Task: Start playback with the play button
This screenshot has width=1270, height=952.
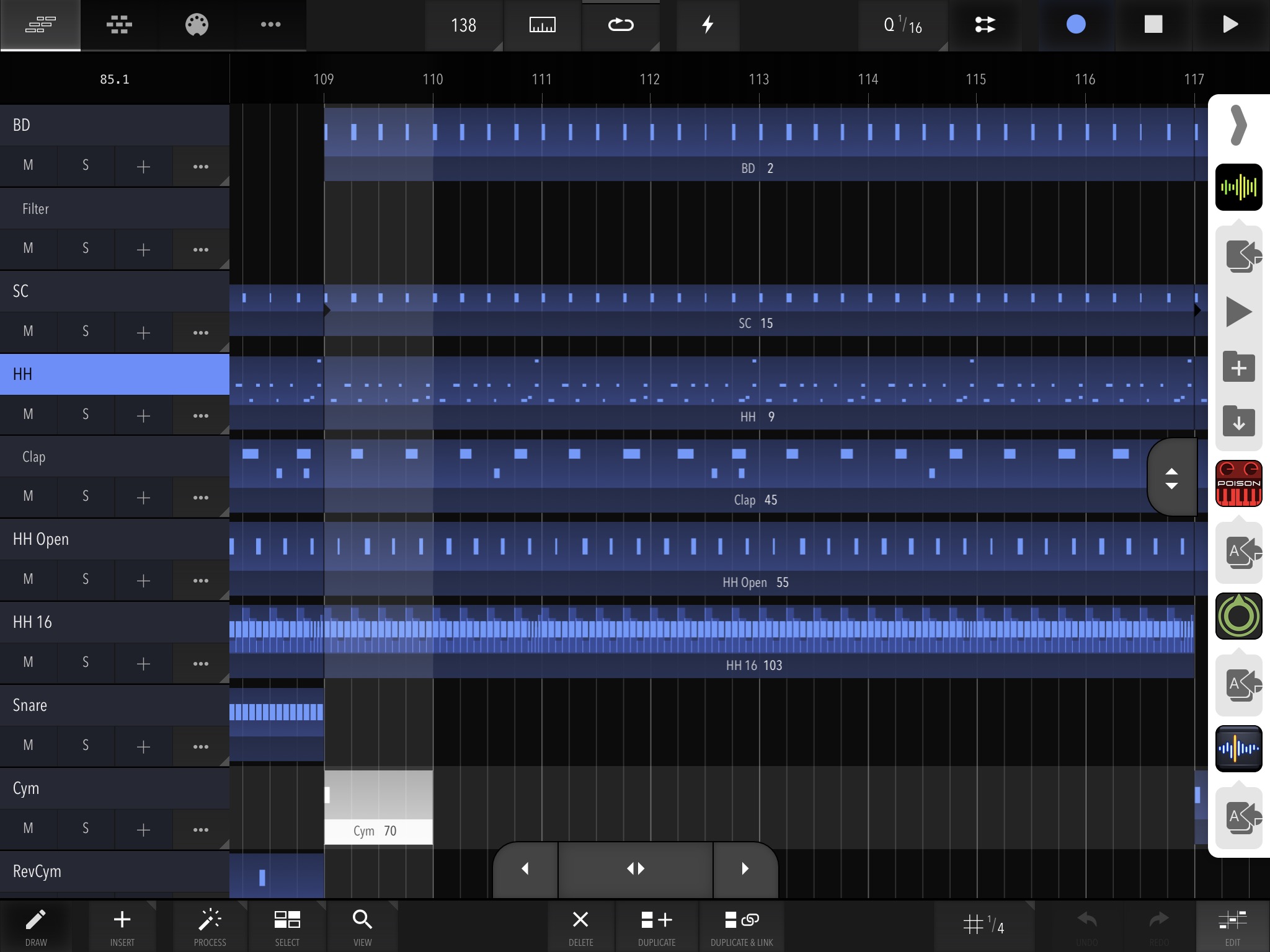Action: pos(1230,25)
